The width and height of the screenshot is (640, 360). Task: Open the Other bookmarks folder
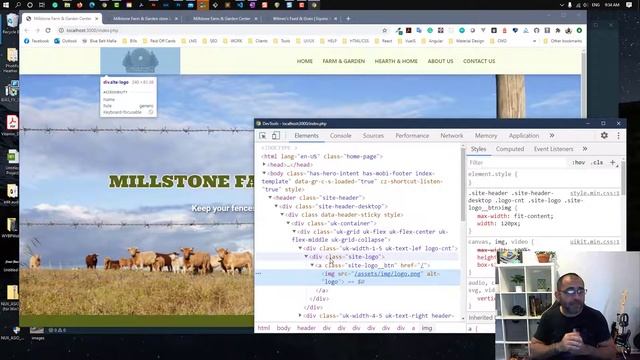562,41
